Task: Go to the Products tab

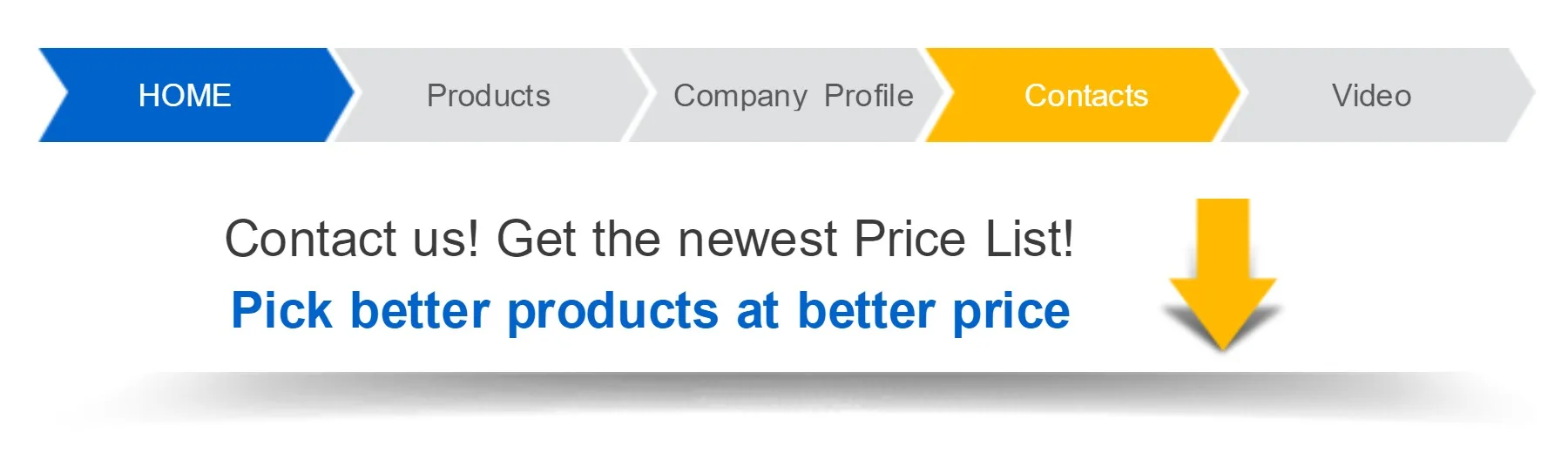Action: [x=488, y=95]
